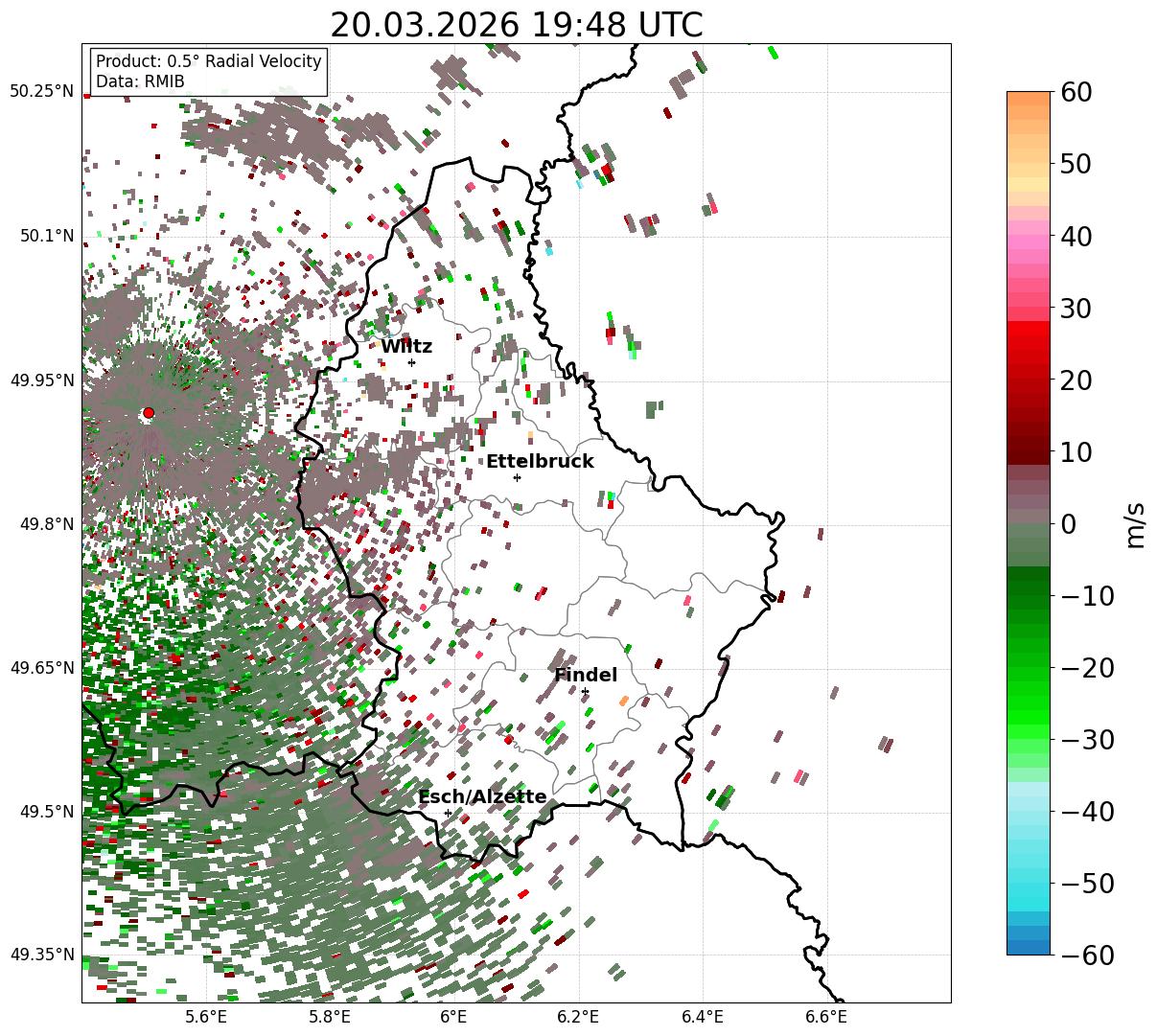Click the 49.65°N latitude label
This screenshot has height=1036, width=1157.
[41, 668]
